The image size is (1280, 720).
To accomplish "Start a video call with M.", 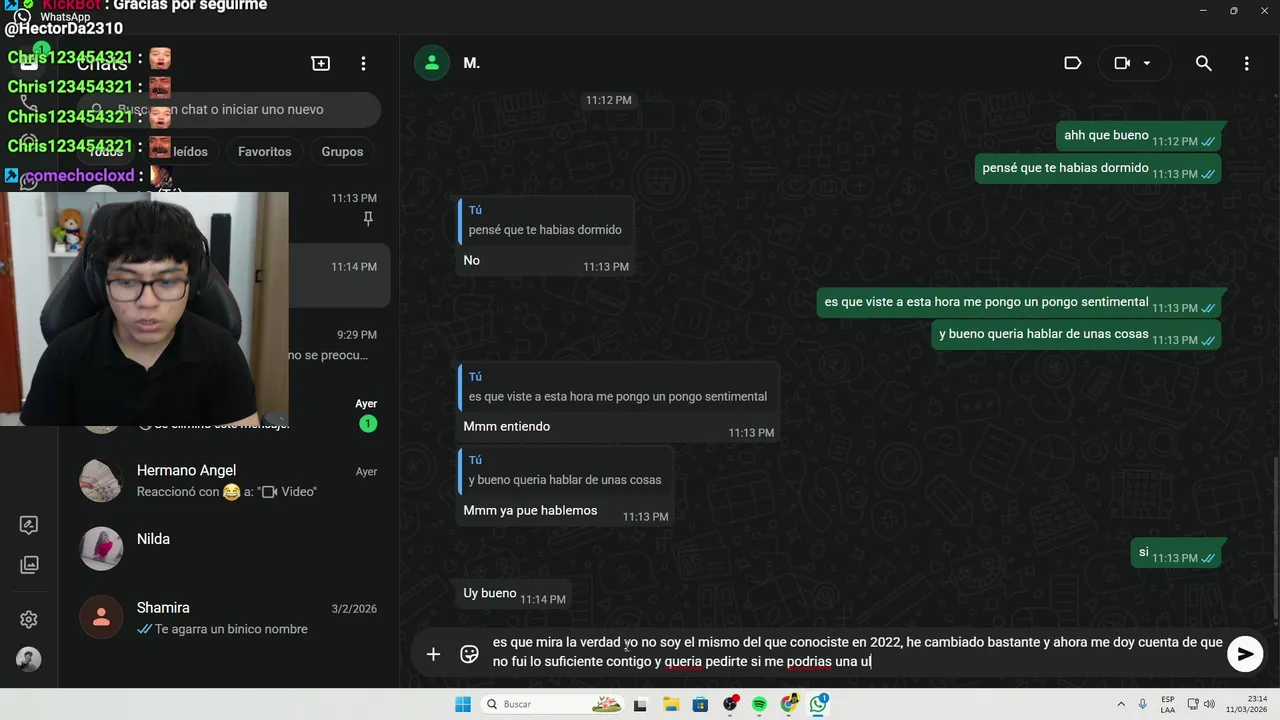I will click(1122, 63).
